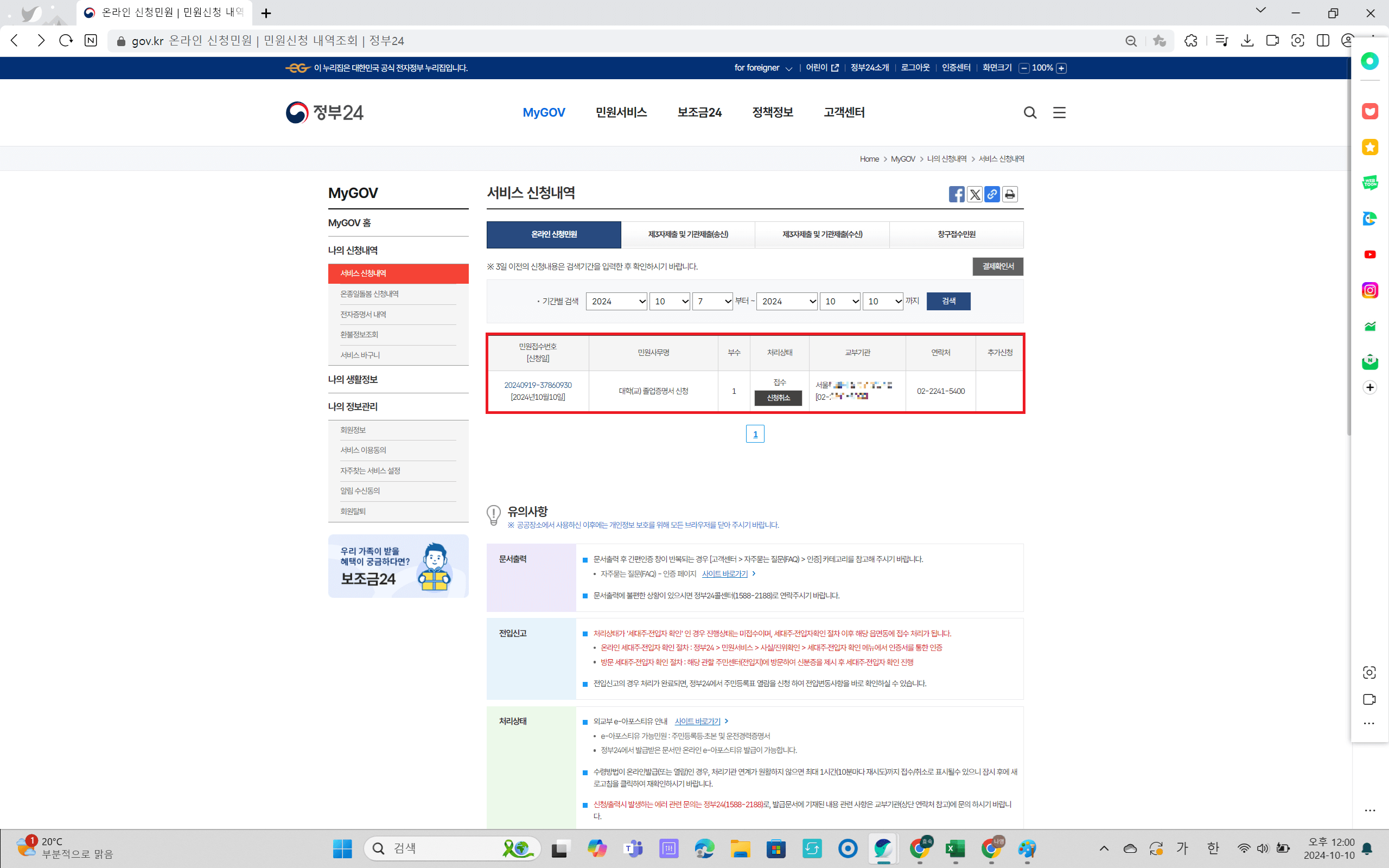Click the 검색 search button
The height and width of the screenshot is (868, 1389).
948,302
